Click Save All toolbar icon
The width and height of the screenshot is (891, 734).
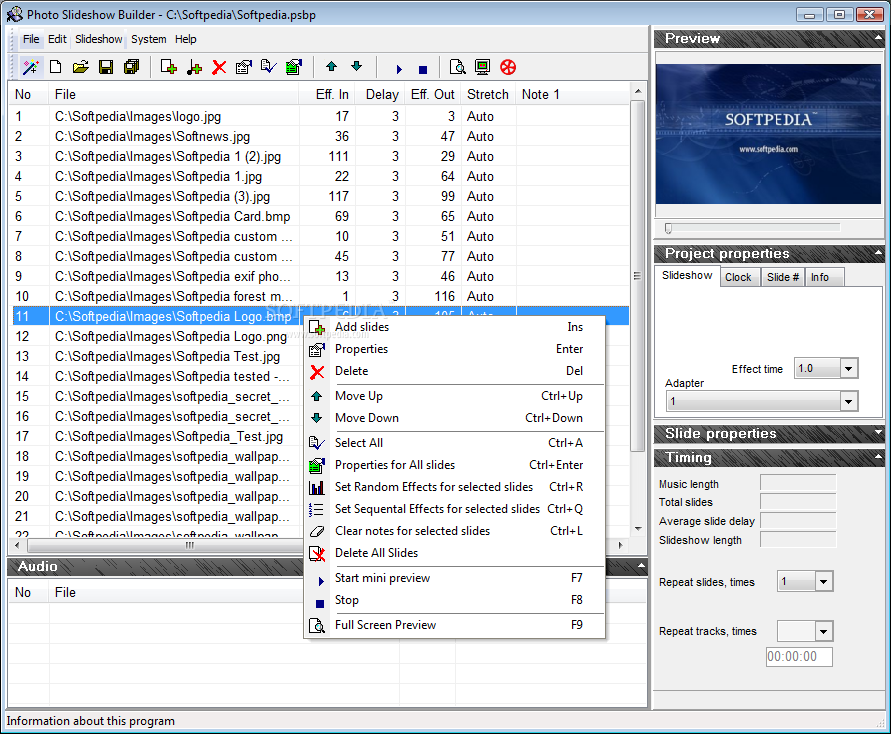click(131, 67)
